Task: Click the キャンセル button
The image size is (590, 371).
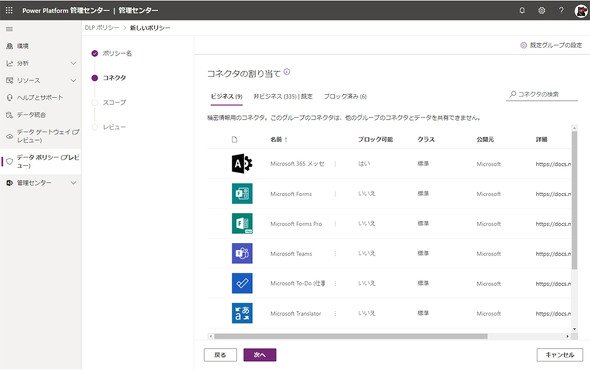Action: pyautogui.click(x=560, y=355)
